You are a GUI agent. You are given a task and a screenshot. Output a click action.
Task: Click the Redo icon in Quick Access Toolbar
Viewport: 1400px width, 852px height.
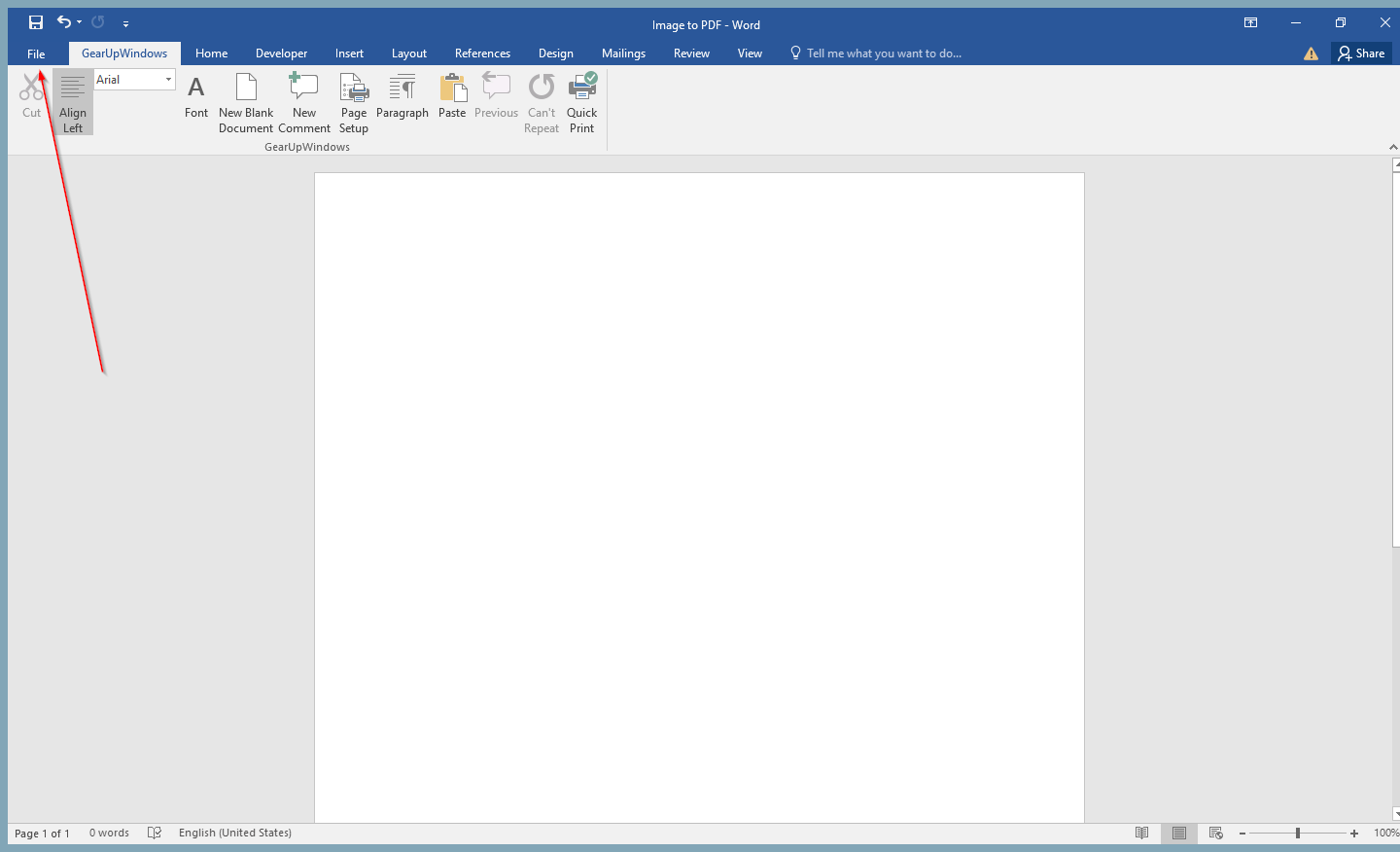pyautogui.click(x=98, y=22)
